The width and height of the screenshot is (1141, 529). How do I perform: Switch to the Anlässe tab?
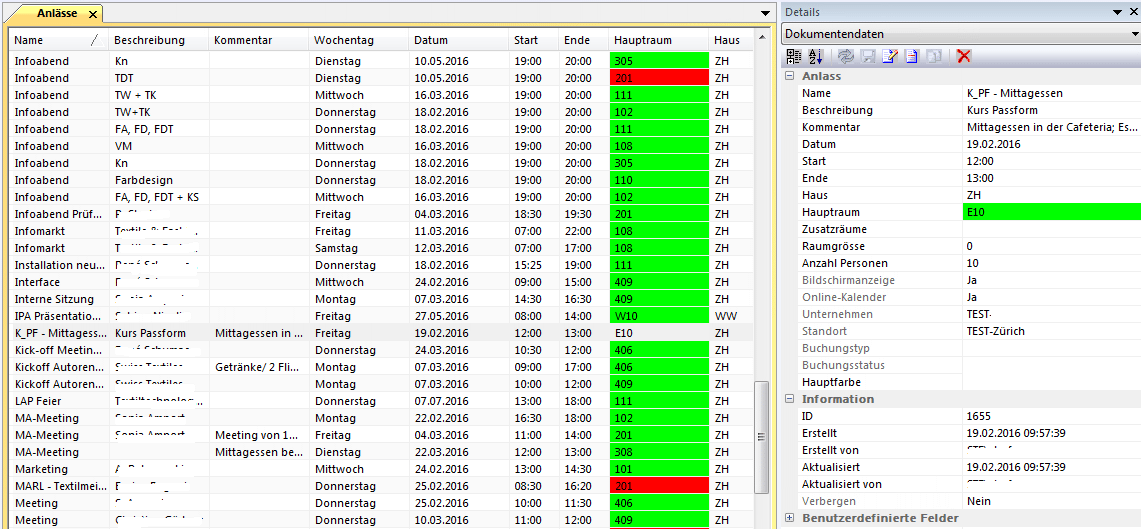click(x=58, y=14)
